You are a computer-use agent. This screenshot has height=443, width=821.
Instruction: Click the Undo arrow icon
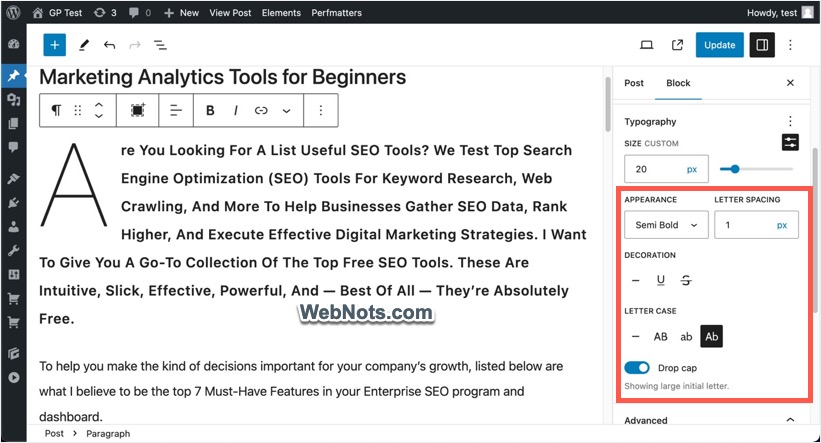[x=109, y=45]
